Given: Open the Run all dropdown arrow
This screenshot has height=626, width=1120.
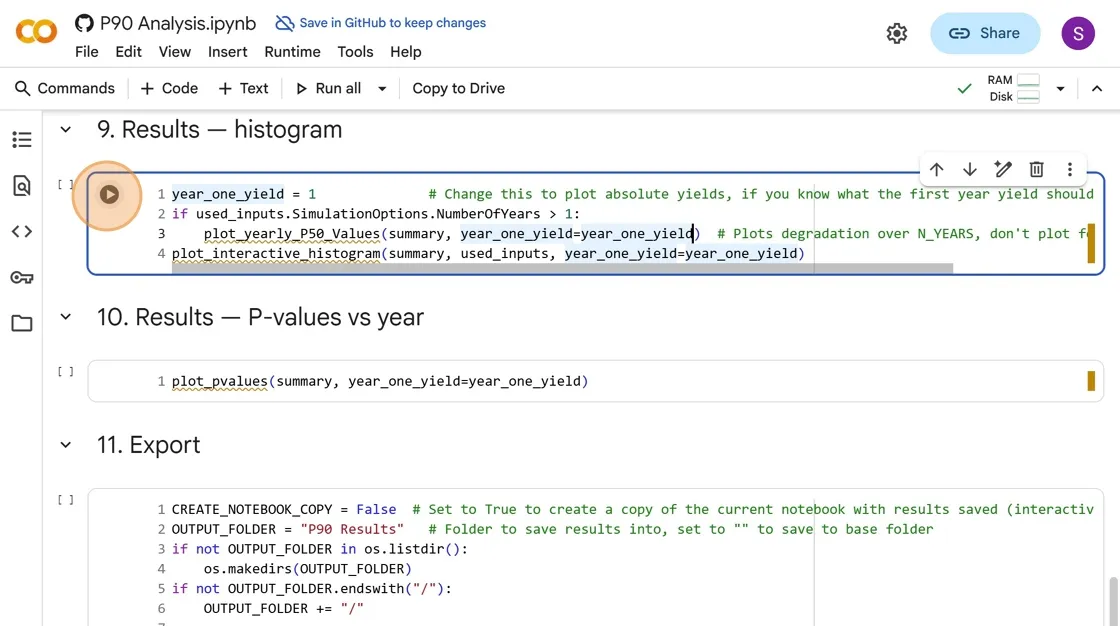Looking at the screenshot, I should (x=382, y=89).
